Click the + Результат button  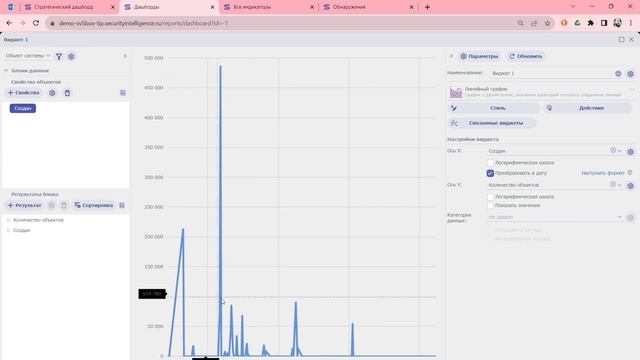(24, 205)
